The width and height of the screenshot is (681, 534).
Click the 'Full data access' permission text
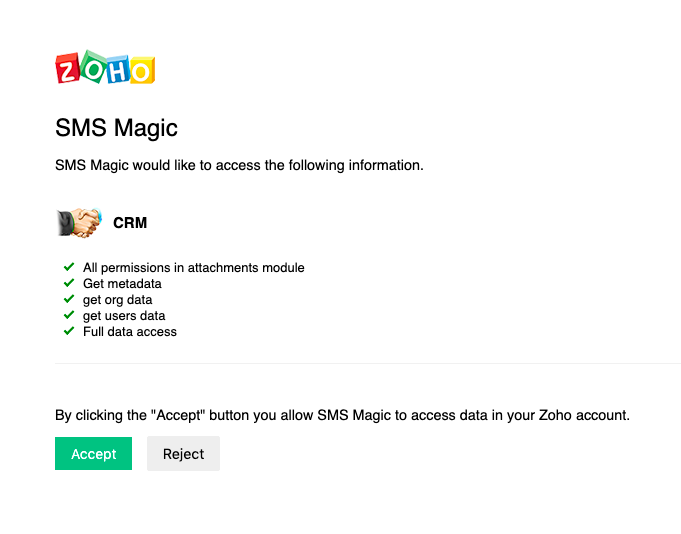[x=130, y=332]
